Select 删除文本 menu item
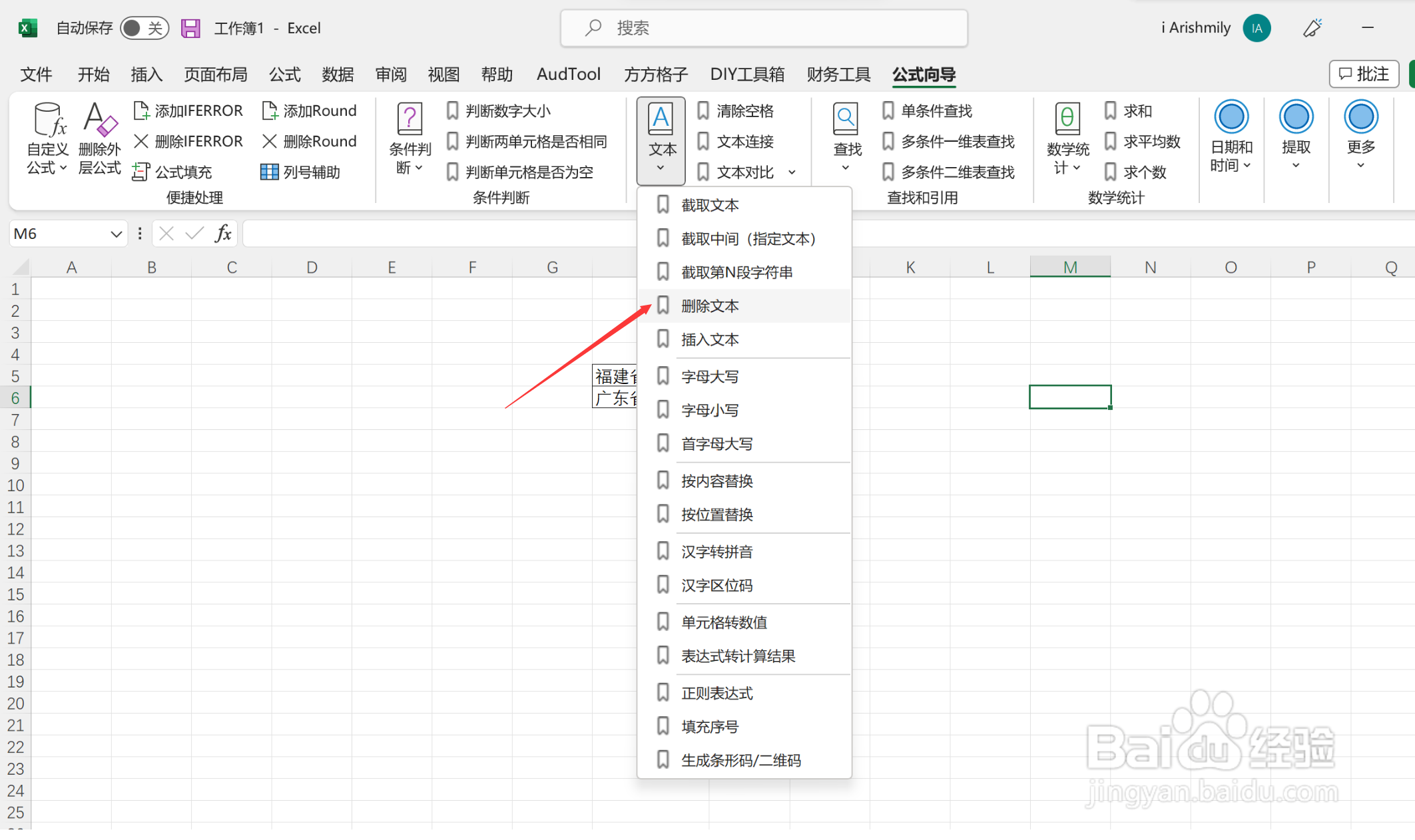The image size is (1415, 840). tap(744, 306)
